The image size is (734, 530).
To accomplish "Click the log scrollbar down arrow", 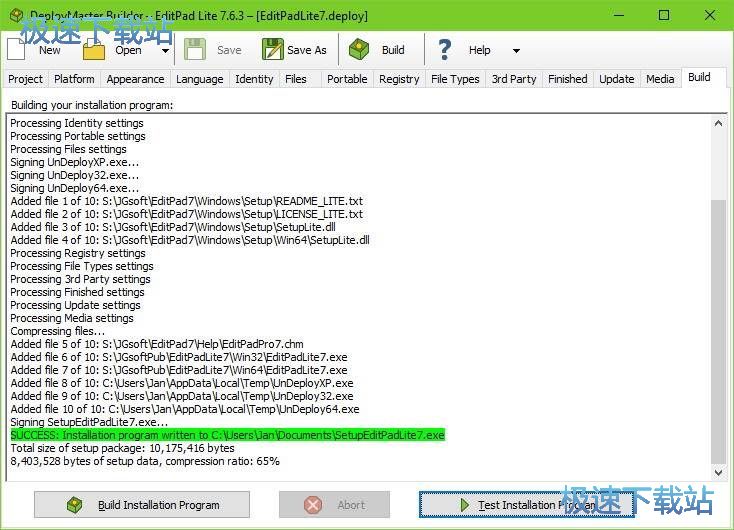I will point(719,472).
